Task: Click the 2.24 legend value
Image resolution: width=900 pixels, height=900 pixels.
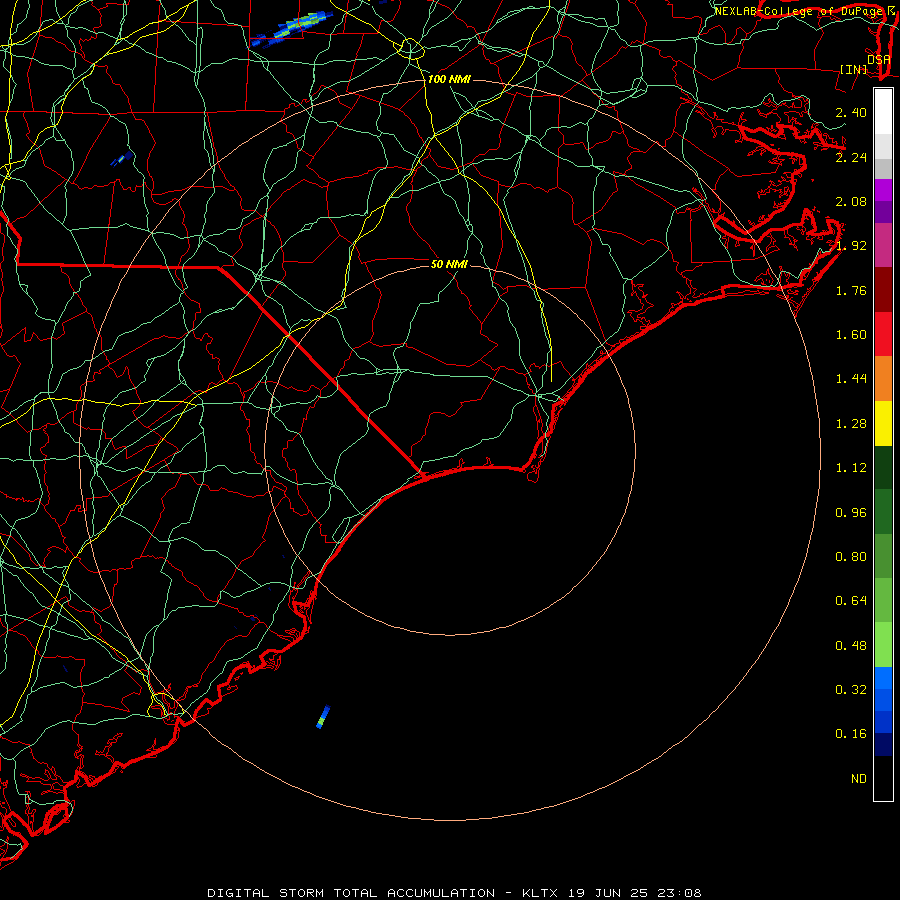Action: 851,157
